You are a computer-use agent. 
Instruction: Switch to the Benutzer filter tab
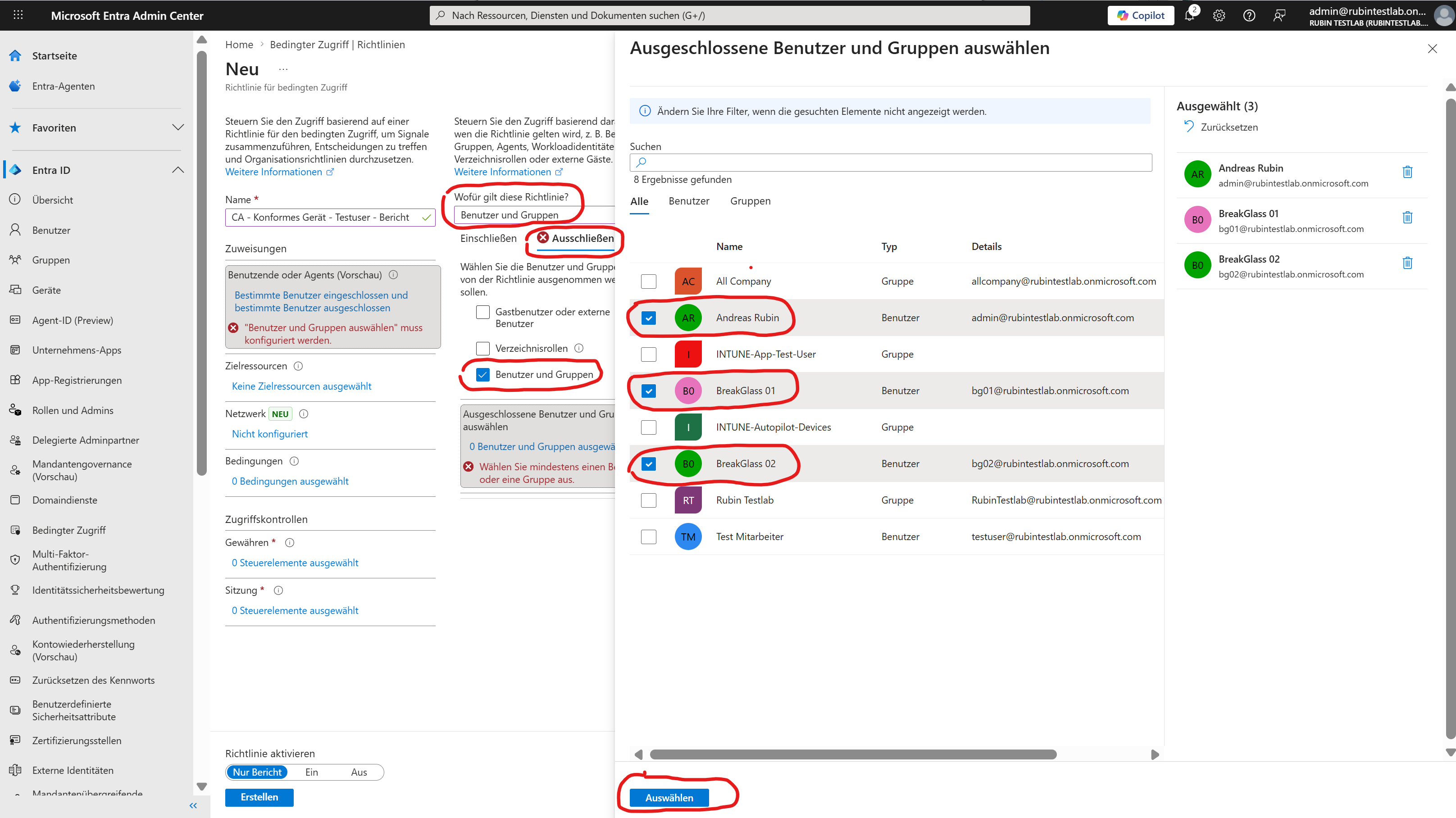click(688, 201)
